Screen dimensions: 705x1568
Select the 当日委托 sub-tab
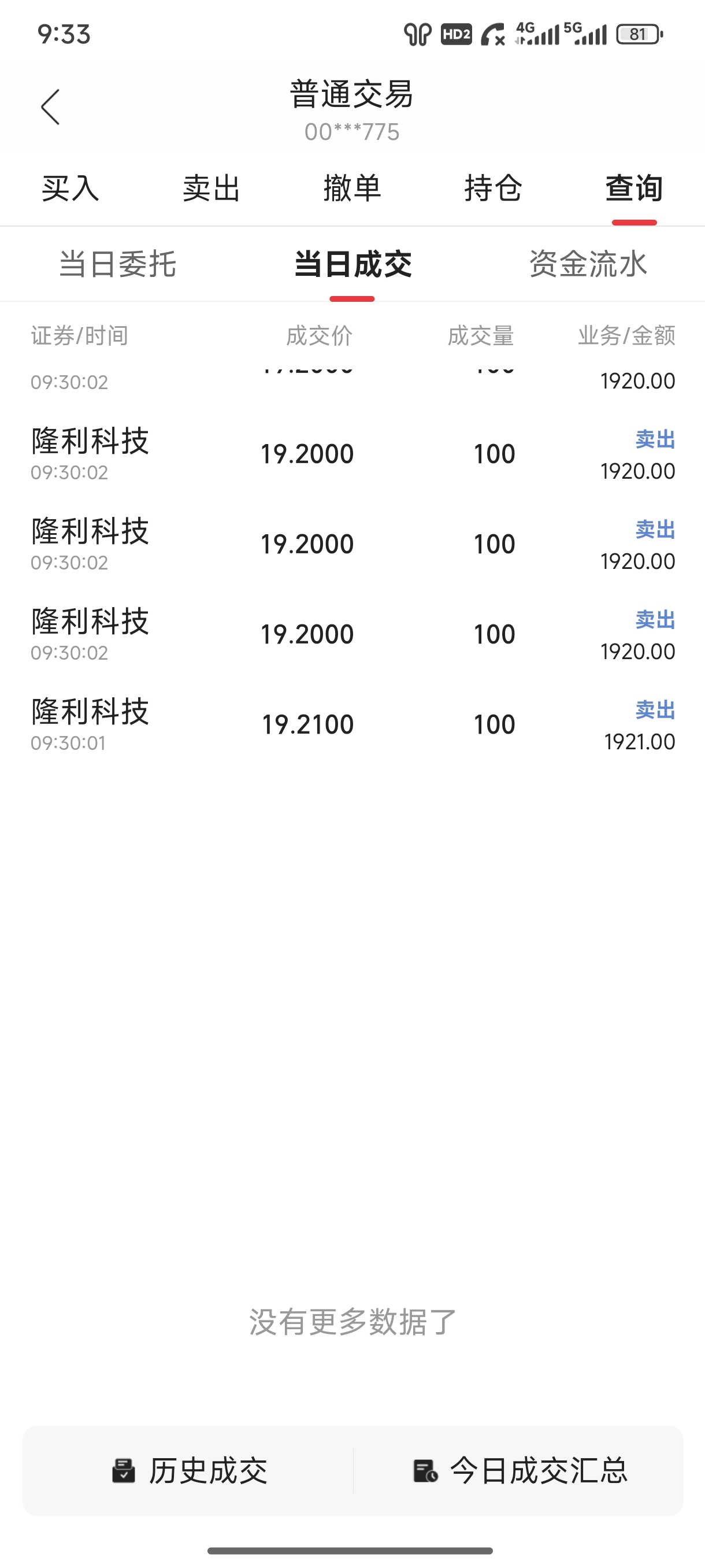click(x=117, y=264)
